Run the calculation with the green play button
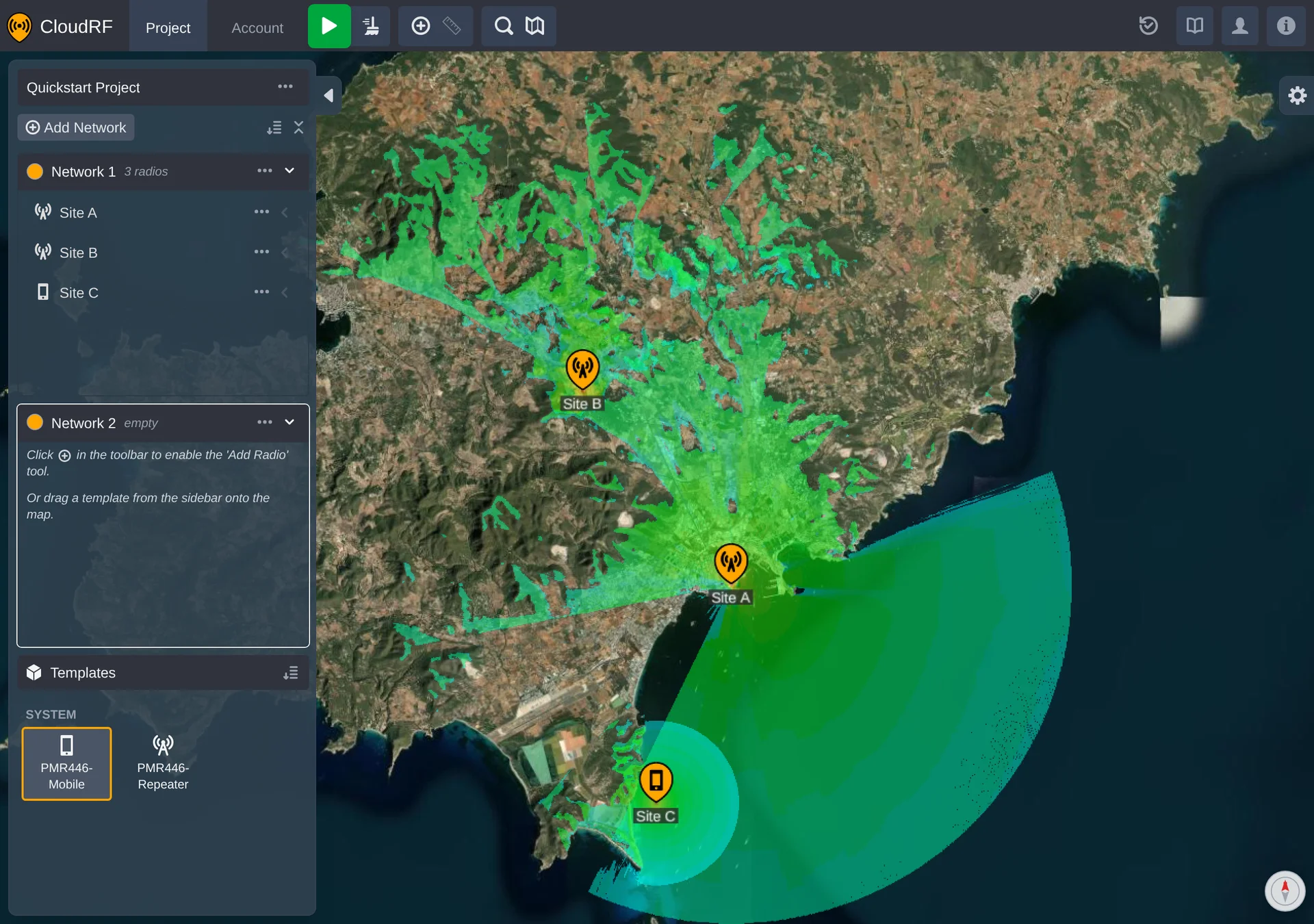The height and width of the screenshot is (924, 1314). 329,26
